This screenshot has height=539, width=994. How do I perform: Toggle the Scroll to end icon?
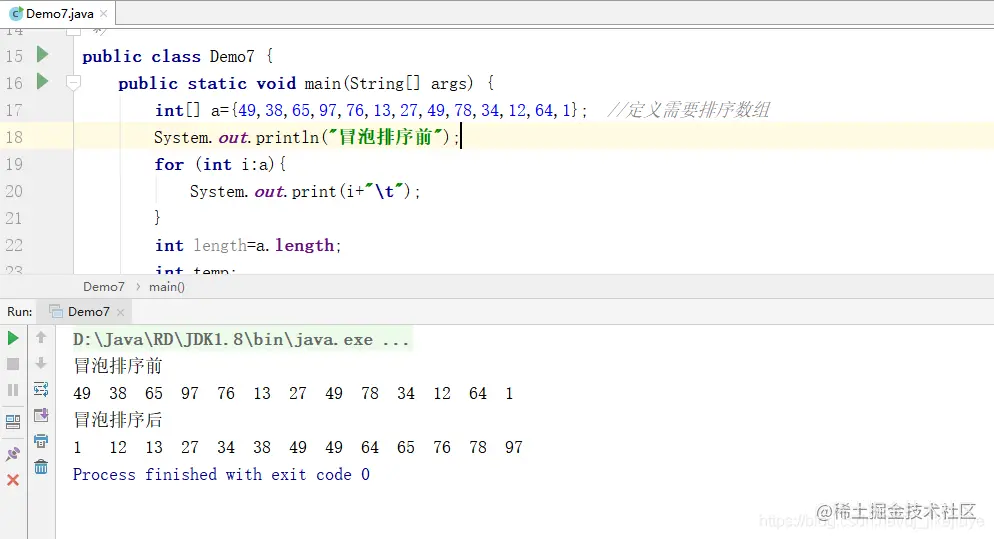[x=41, y=415]
